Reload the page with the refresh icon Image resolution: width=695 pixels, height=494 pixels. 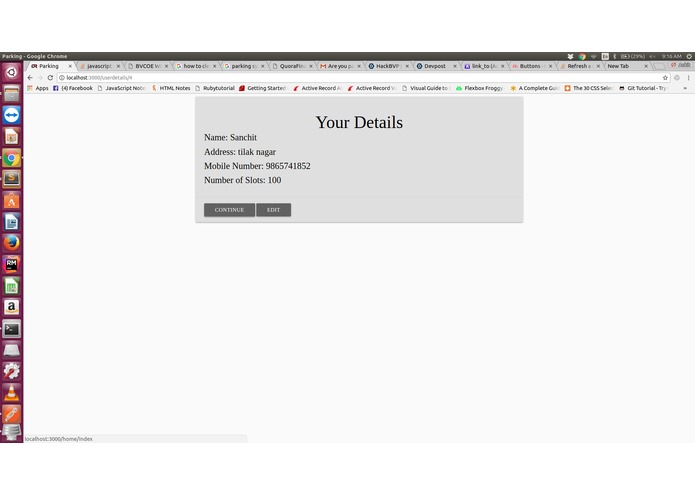(x=50, y=78)
